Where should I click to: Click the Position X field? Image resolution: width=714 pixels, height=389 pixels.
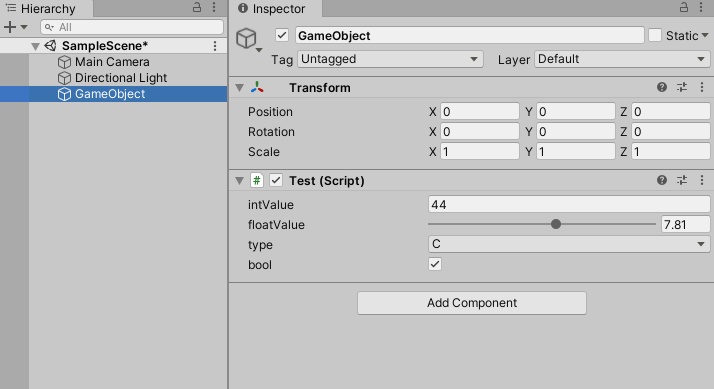tap(479, 112)
